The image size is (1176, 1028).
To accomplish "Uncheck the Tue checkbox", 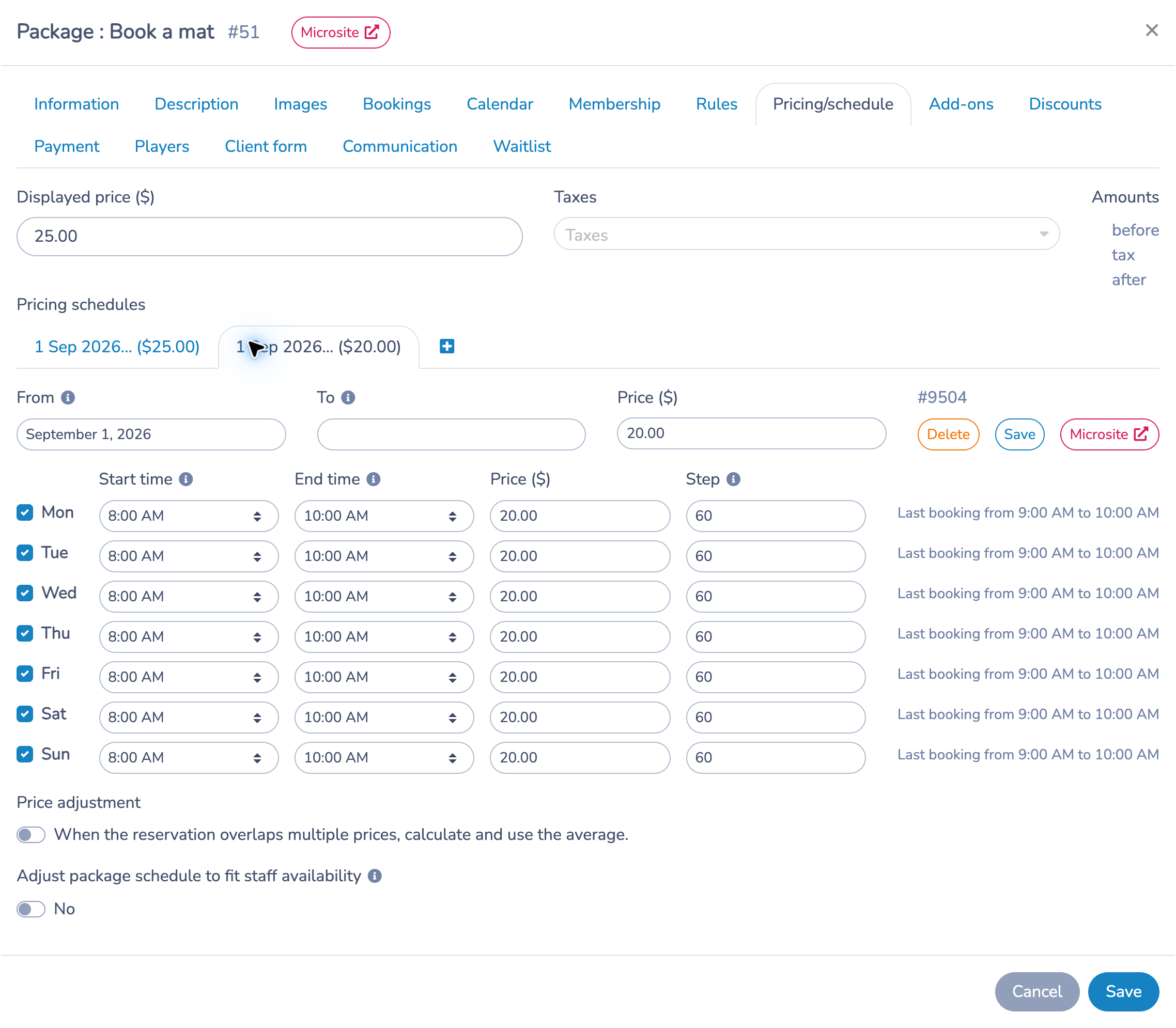I will [x=25, y=552].
